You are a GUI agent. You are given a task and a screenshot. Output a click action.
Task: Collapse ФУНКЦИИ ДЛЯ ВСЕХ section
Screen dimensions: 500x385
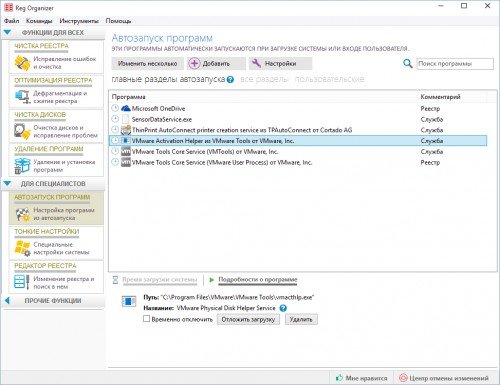[7, 33]
